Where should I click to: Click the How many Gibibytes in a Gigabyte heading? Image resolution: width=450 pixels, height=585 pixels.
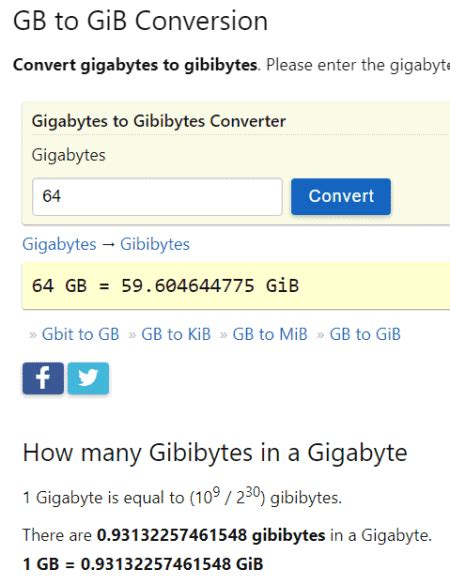pos(215,453)
